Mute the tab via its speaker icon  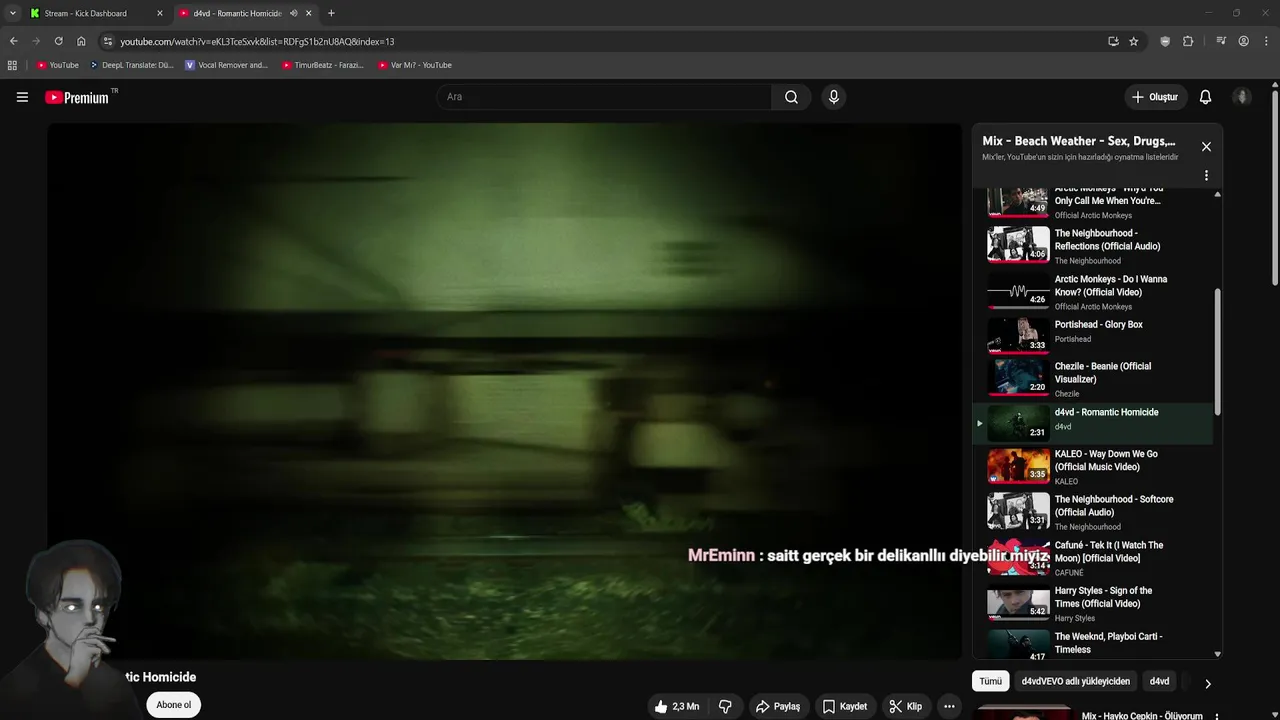point(293,13)
